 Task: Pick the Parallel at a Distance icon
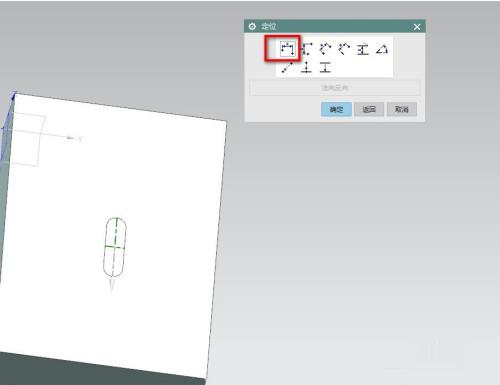click(363, 49)
